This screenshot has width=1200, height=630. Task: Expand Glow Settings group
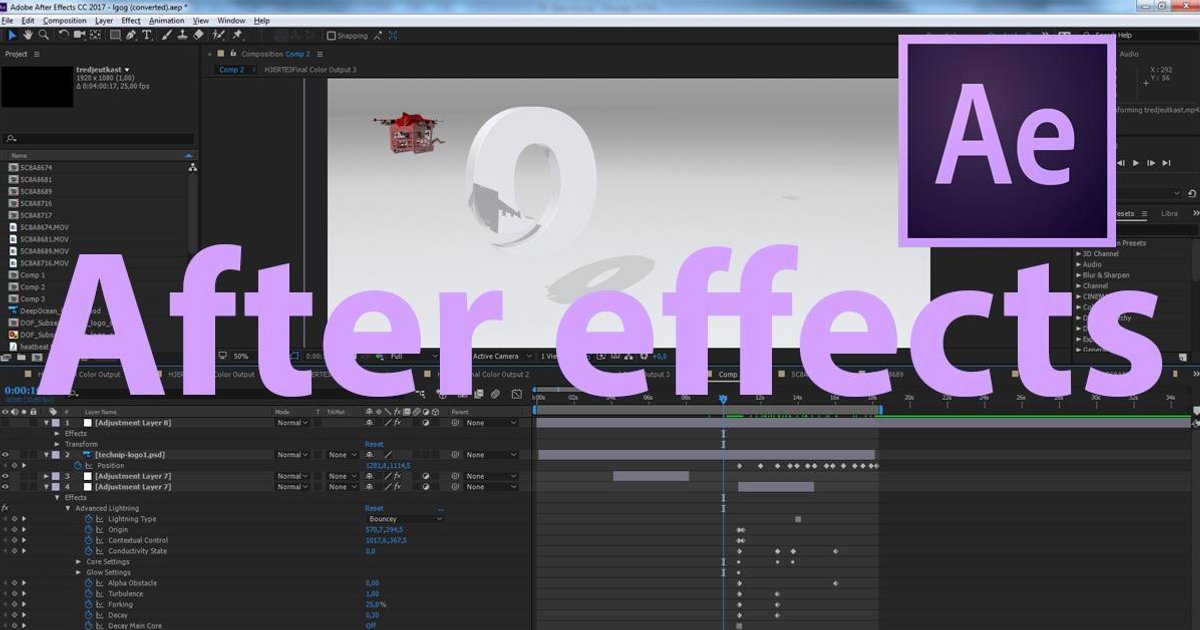79,572
